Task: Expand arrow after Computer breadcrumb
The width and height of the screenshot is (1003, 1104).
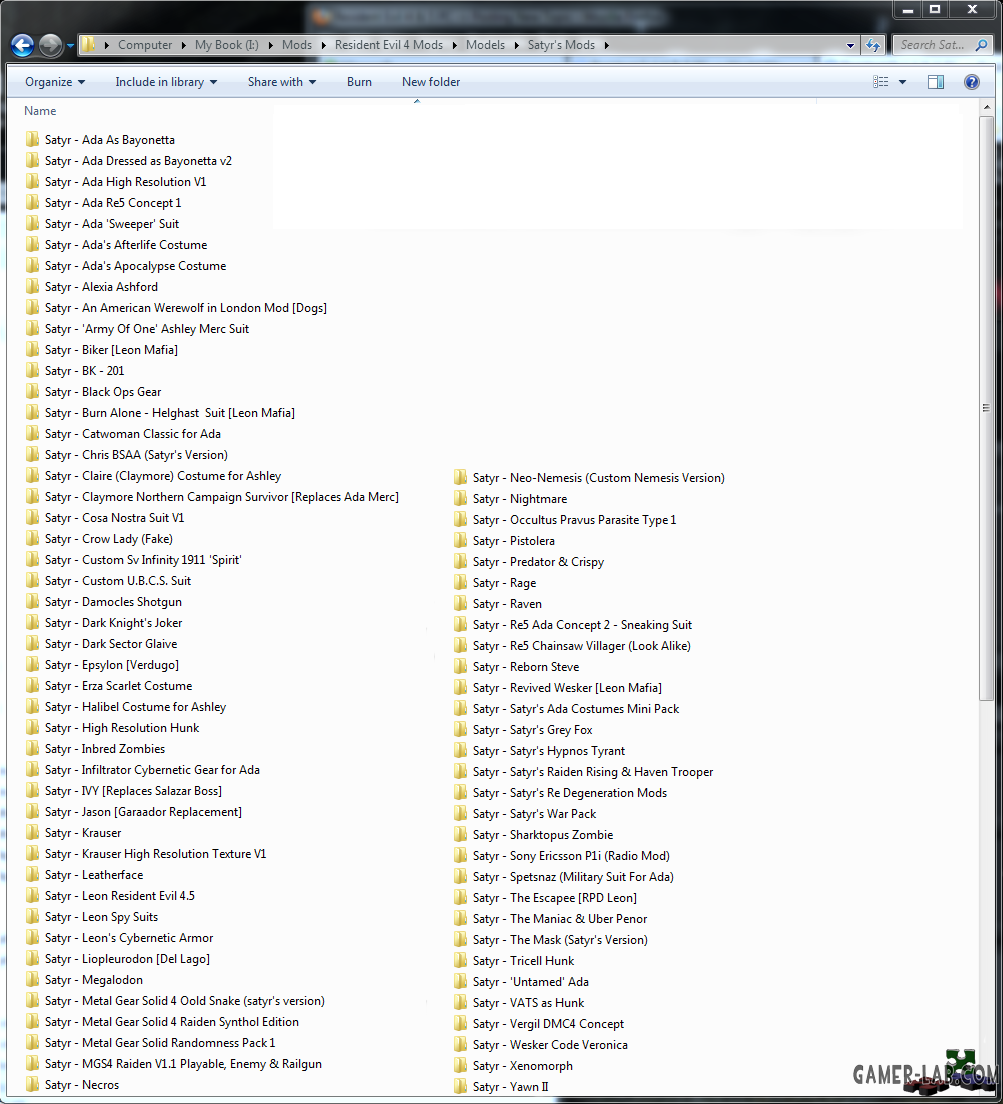Action: pyautogui.click(x=183, y=45)
